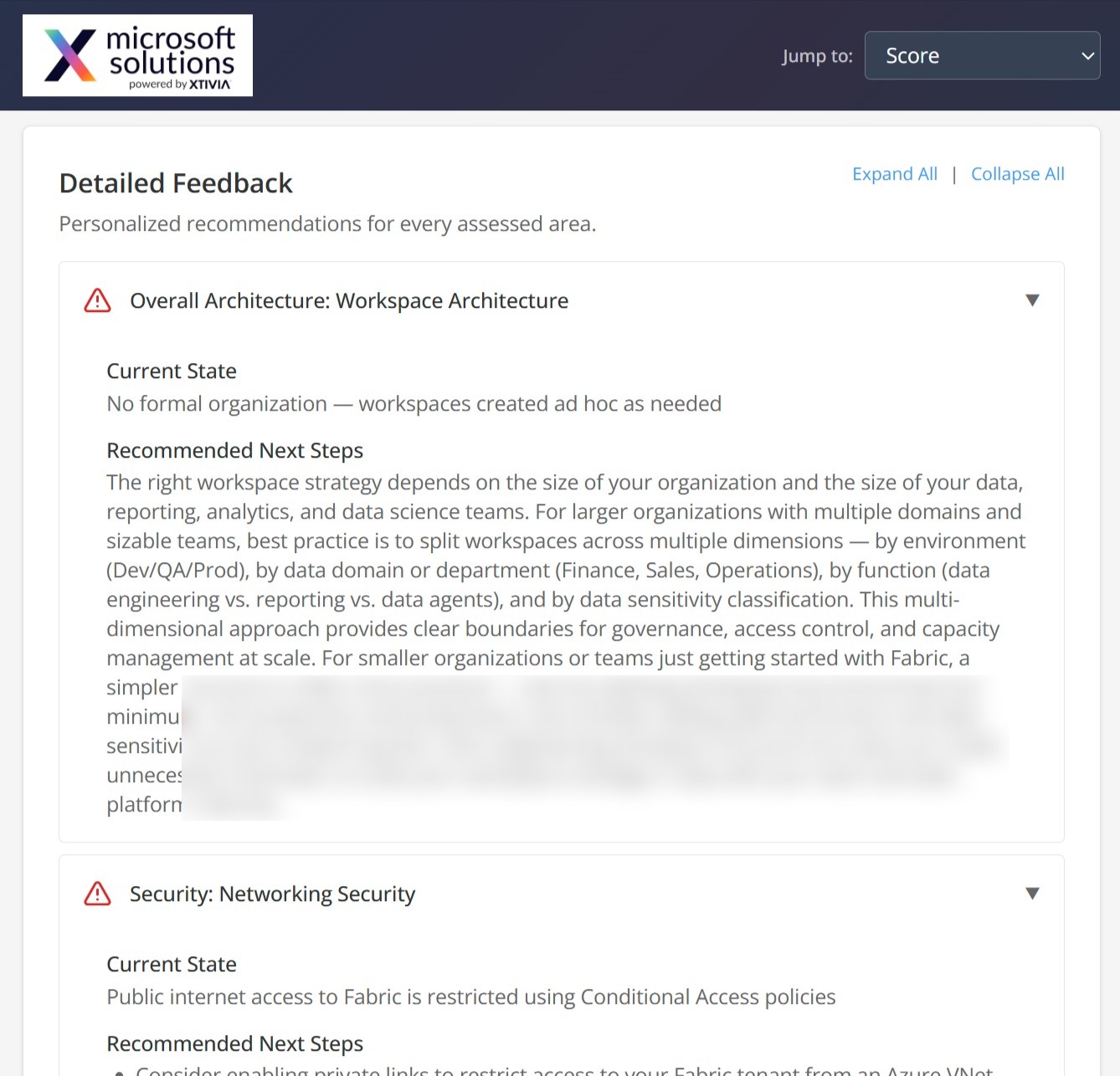This screenshot has height=1076, width=1120.
Task: Click the 'Security: Networking Security' section title
Action: point(272,894)
